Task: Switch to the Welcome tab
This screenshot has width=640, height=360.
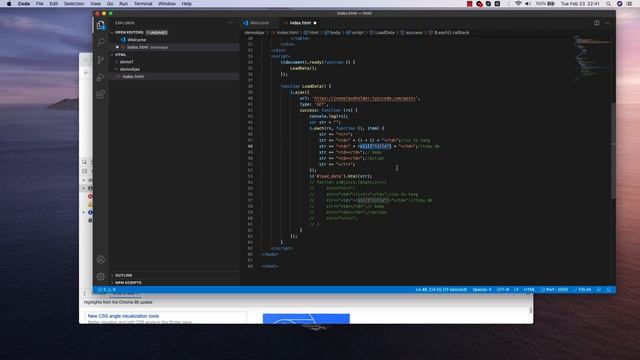Action: tap(259, 23)
